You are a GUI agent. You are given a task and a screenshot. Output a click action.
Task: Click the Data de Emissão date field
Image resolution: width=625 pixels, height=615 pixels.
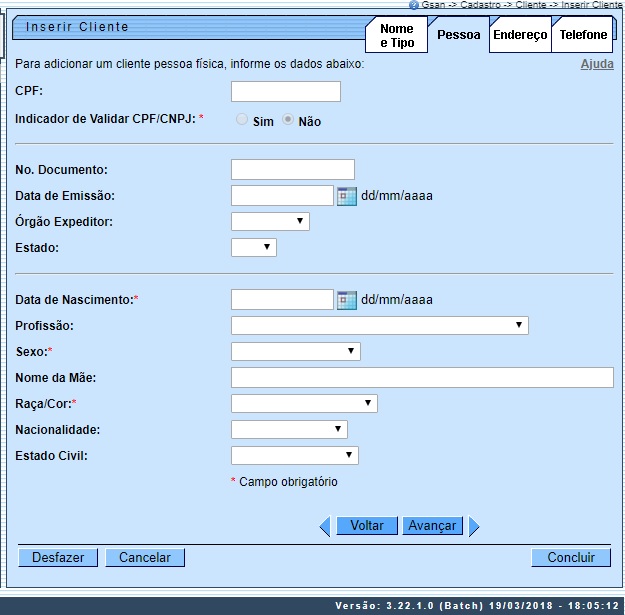click(x=282, y=195)
